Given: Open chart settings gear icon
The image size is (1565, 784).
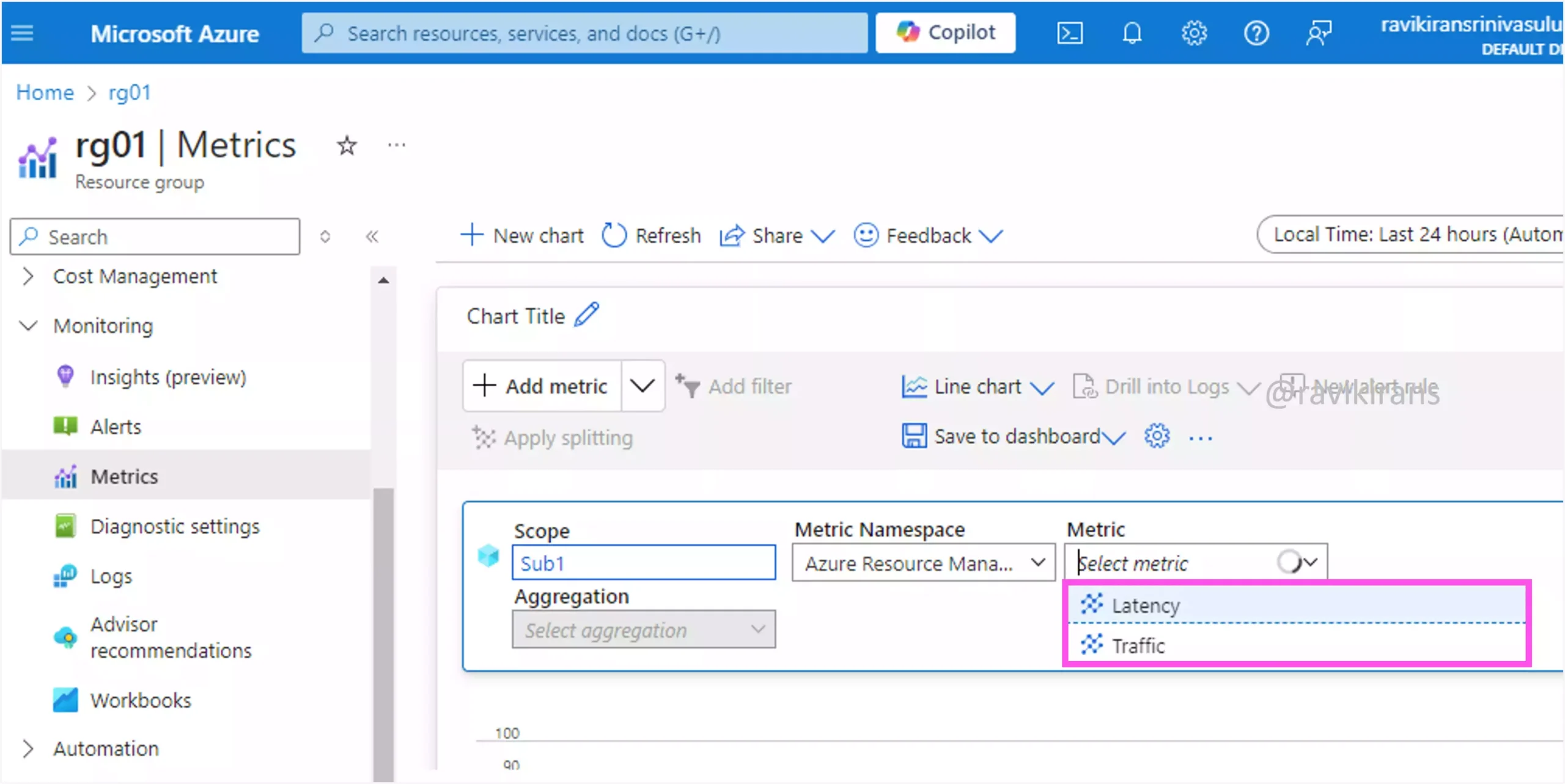Looking at the screenshot, I should [x=1157, y=436].
